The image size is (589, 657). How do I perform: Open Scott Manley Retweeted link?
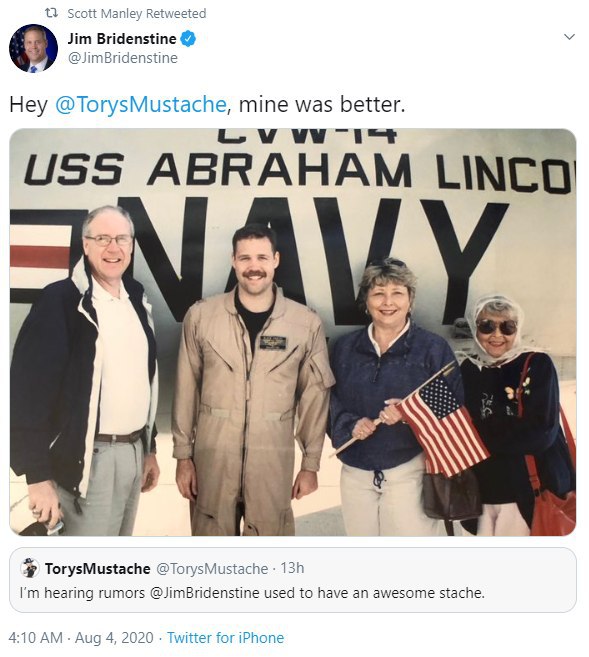(137, 13)
